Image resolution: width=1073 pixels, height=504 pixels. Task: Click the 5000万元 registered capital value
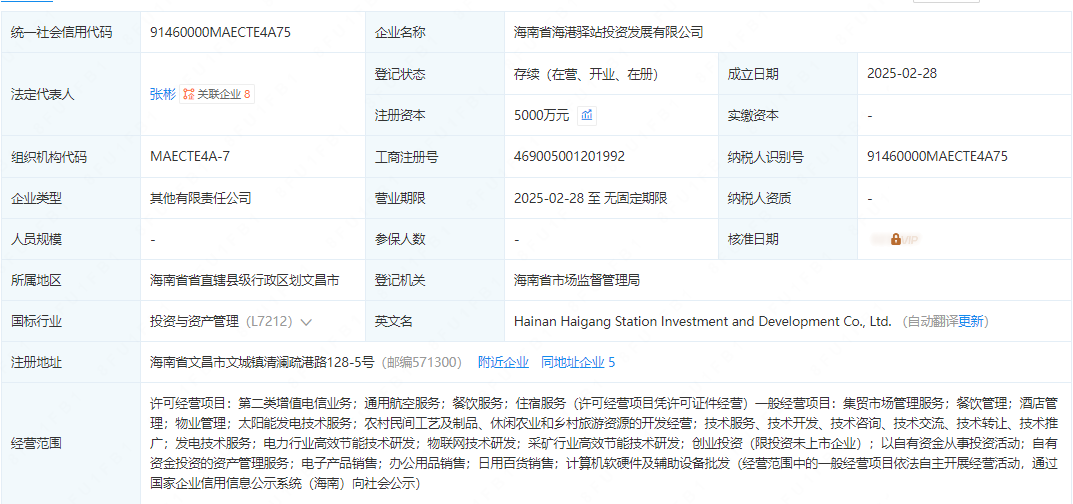[x=541, y=115]
